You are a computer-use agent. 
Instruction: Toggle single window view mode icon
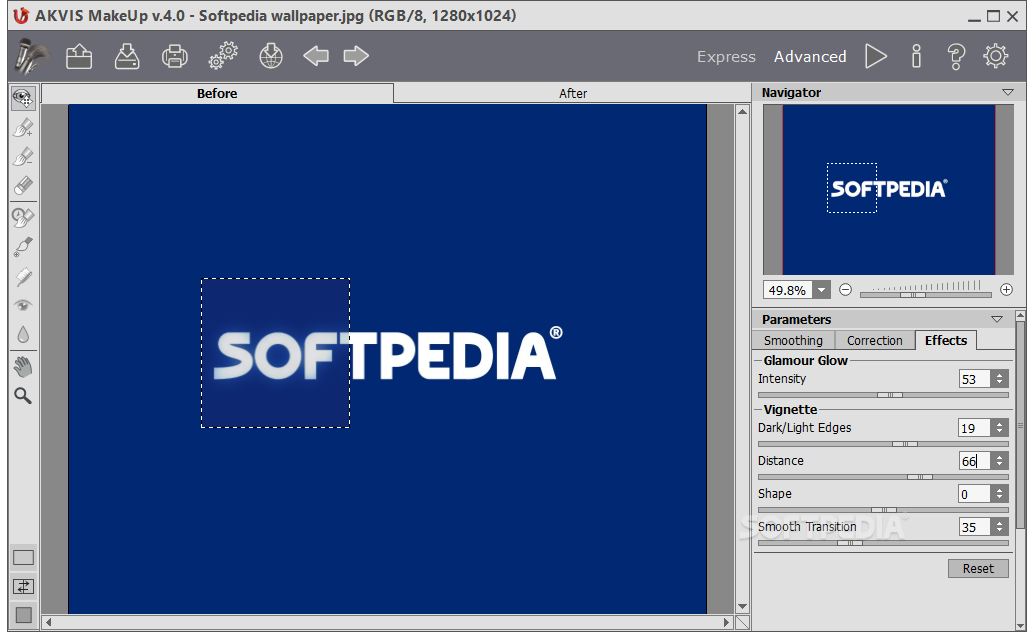tap(24, 558)
